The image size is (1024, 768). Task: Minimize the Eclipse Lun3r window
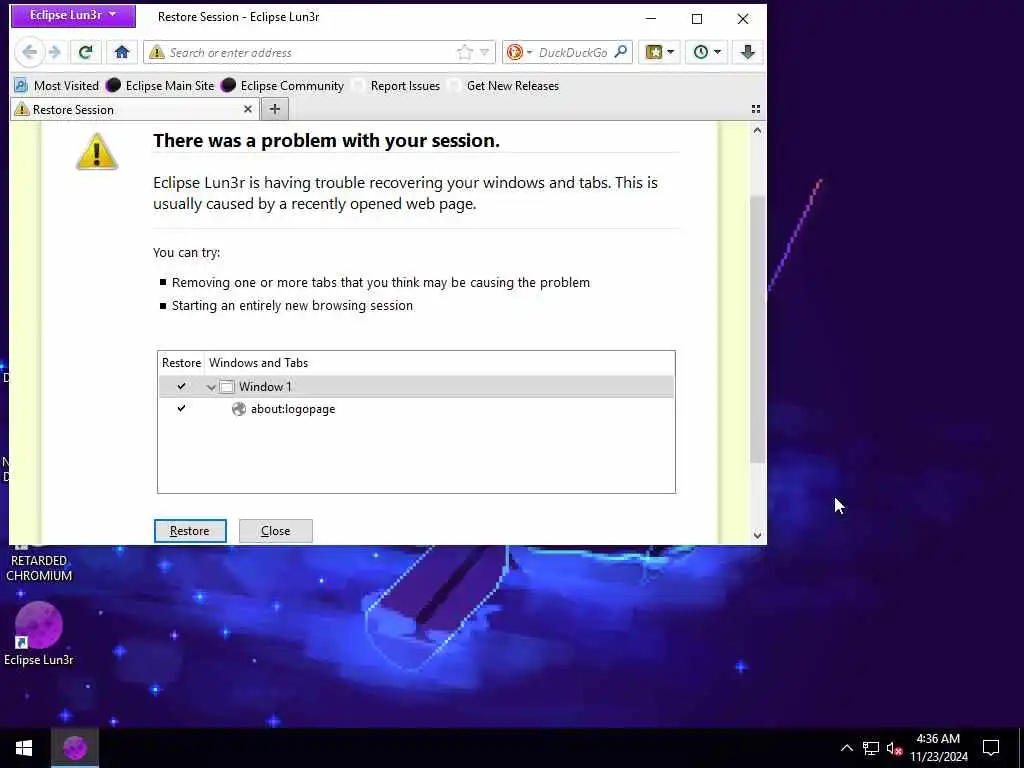tap(650, 18)
